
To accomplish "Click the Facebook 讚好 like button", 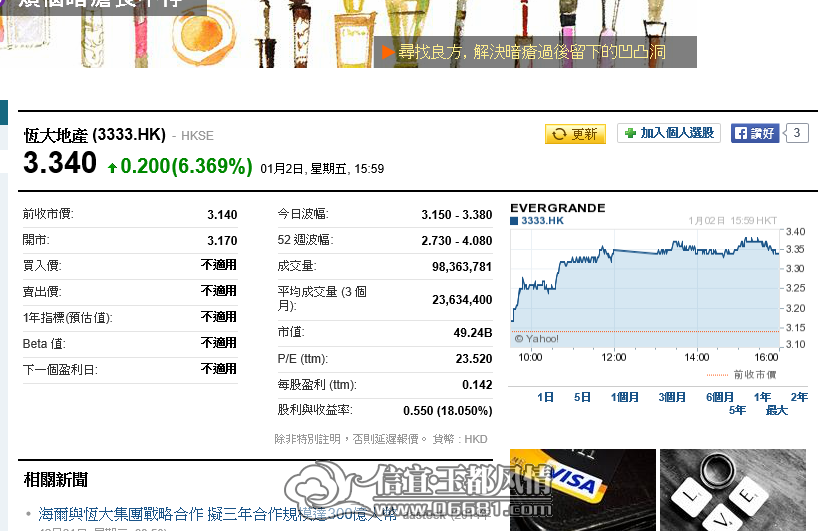I will (x=755, y=133).
